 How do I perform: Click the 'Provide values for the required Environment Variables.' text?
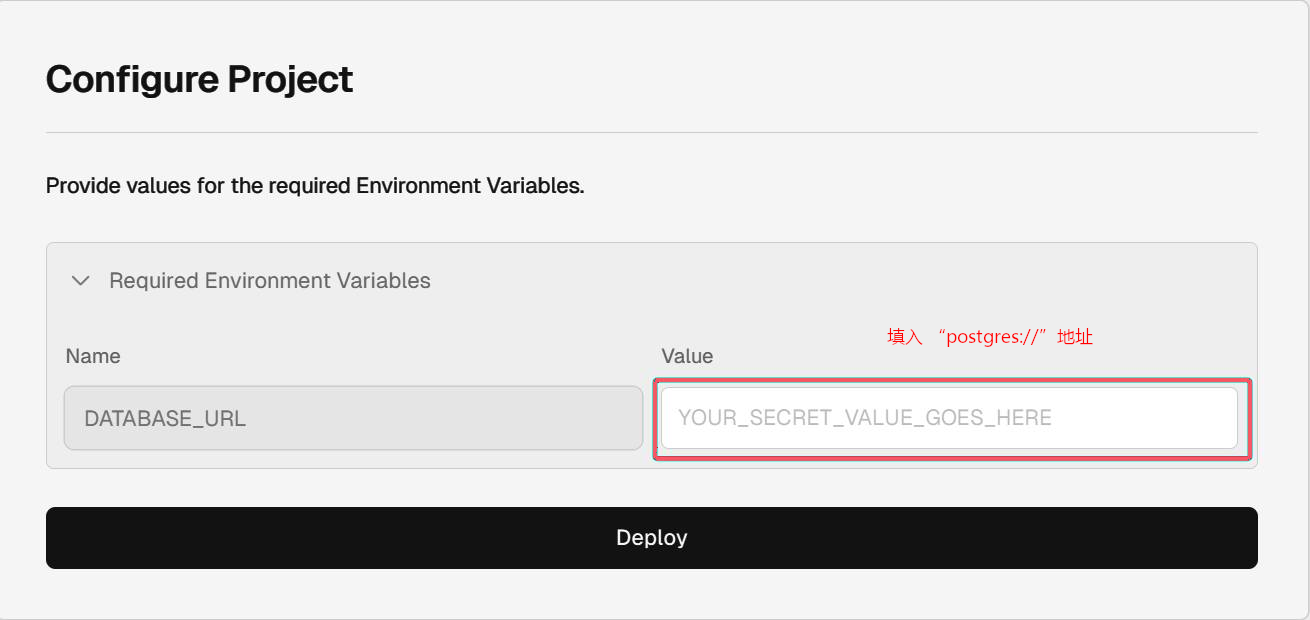tap(315, 186)
